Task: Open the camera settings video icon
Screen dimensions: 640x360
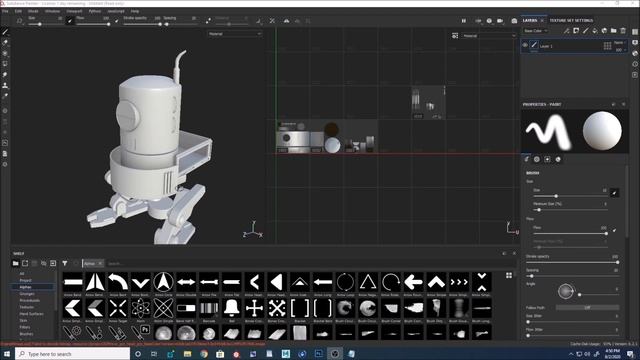Action: (500, 20)
